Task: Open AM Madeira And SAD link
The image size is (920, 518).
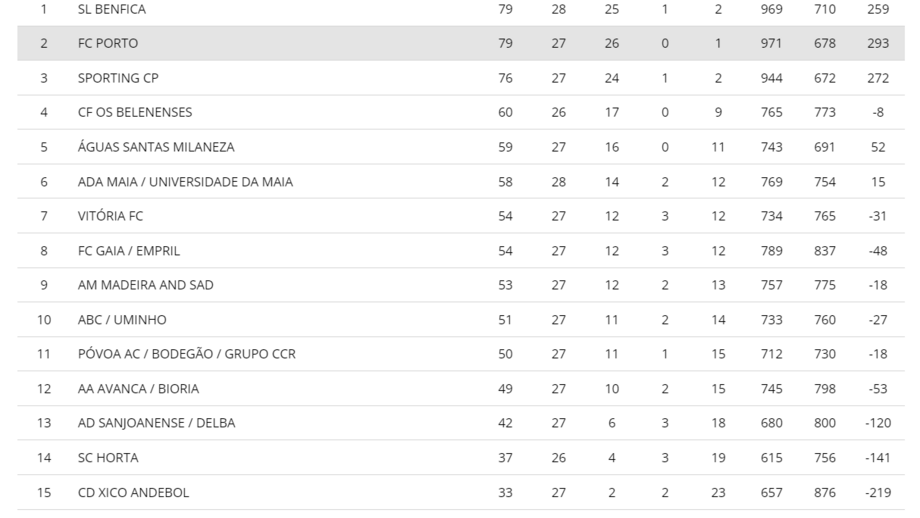Action: tap(145, 285)
